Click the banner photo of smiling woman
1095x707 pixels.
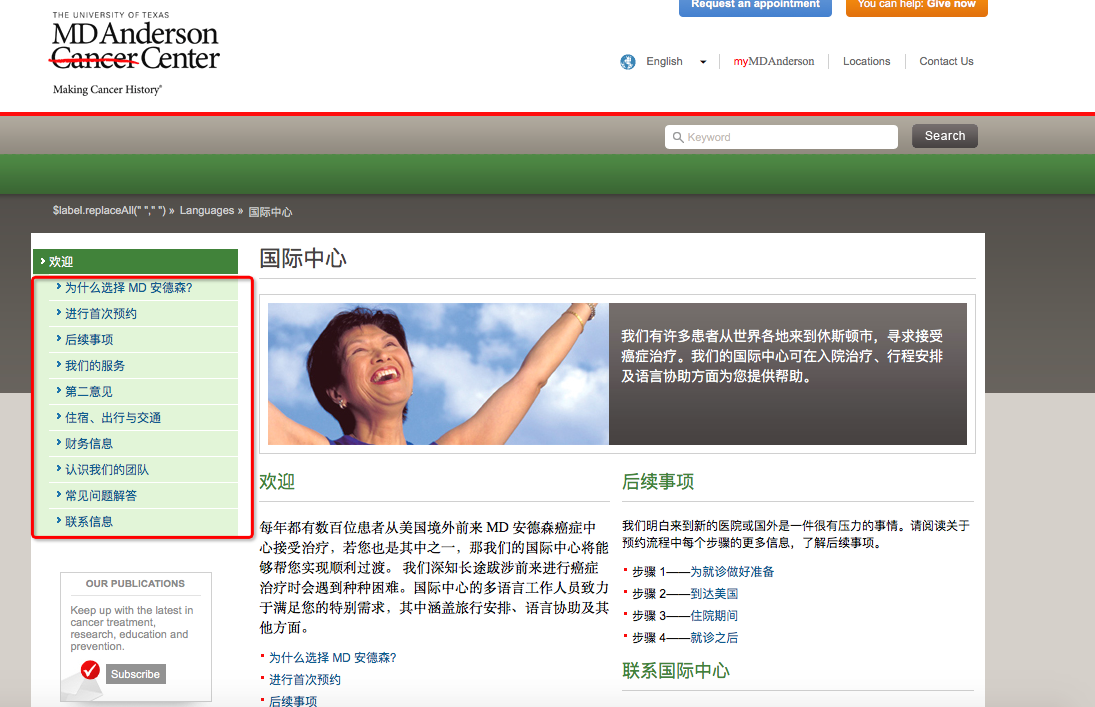click(x=438, y=374)
